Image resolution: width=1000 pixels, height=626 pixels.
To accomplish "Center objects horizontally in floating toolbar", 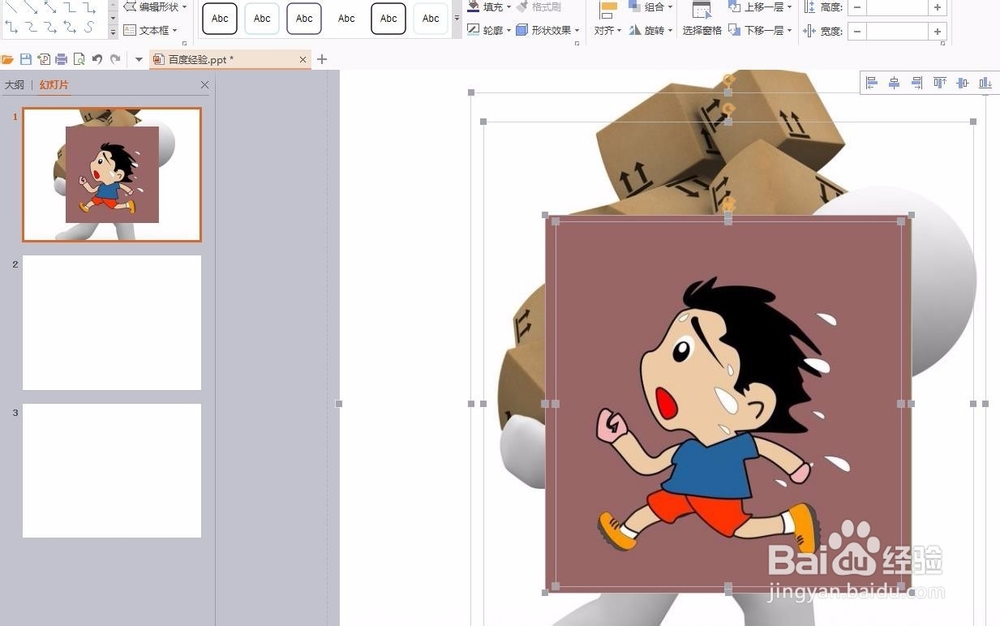I will click(894, 83).
